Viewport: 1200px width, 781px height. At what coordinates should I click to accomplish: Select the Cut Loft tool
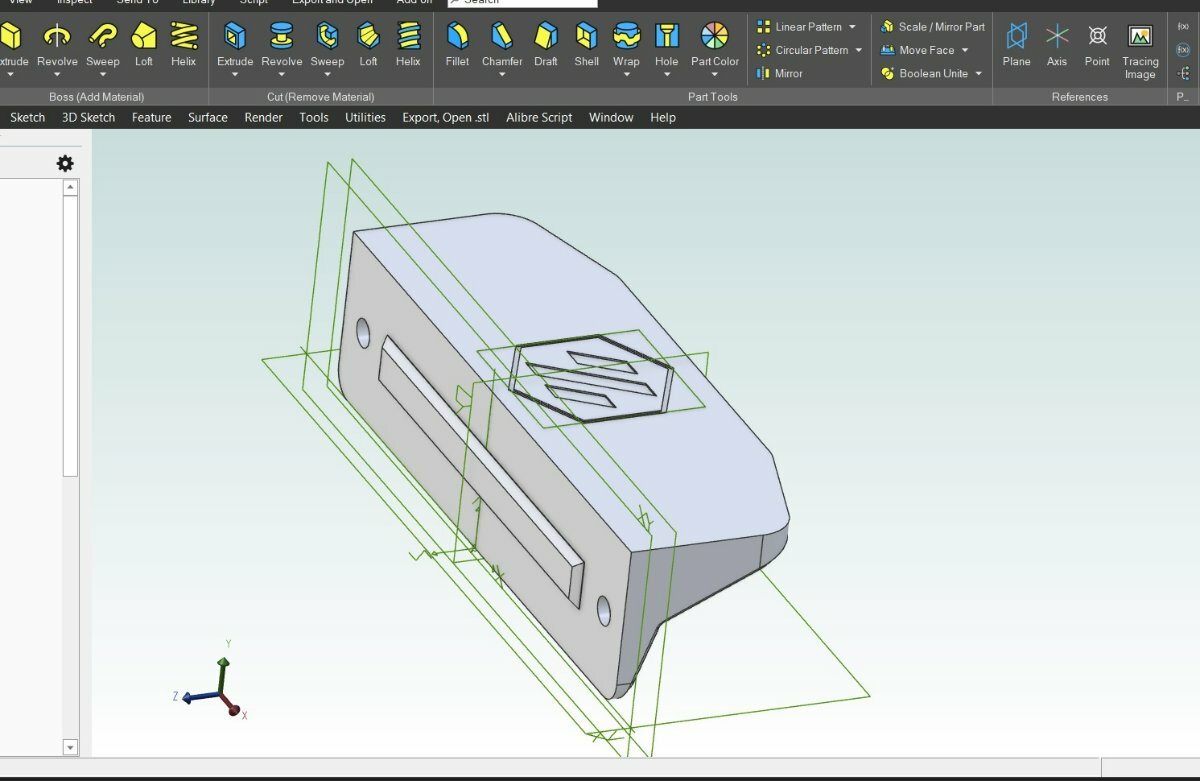pyautogui.click(x=369, y=44)
